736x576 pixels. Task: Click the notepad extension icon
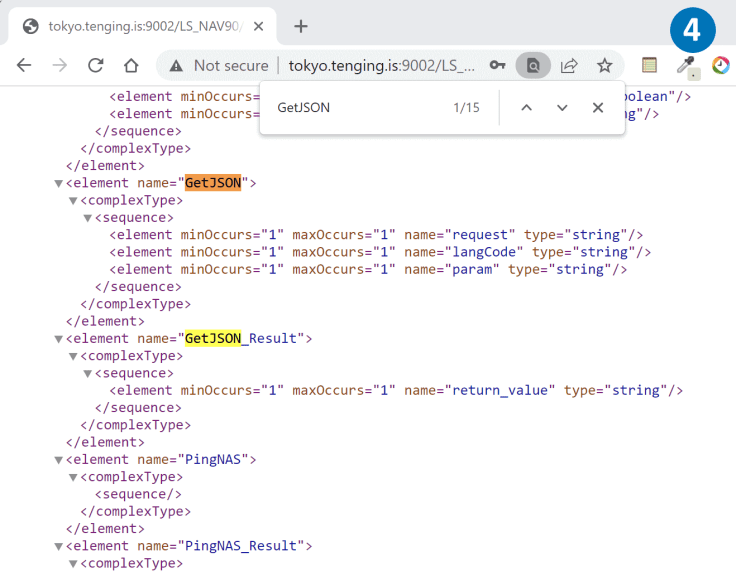pos(649,65)
